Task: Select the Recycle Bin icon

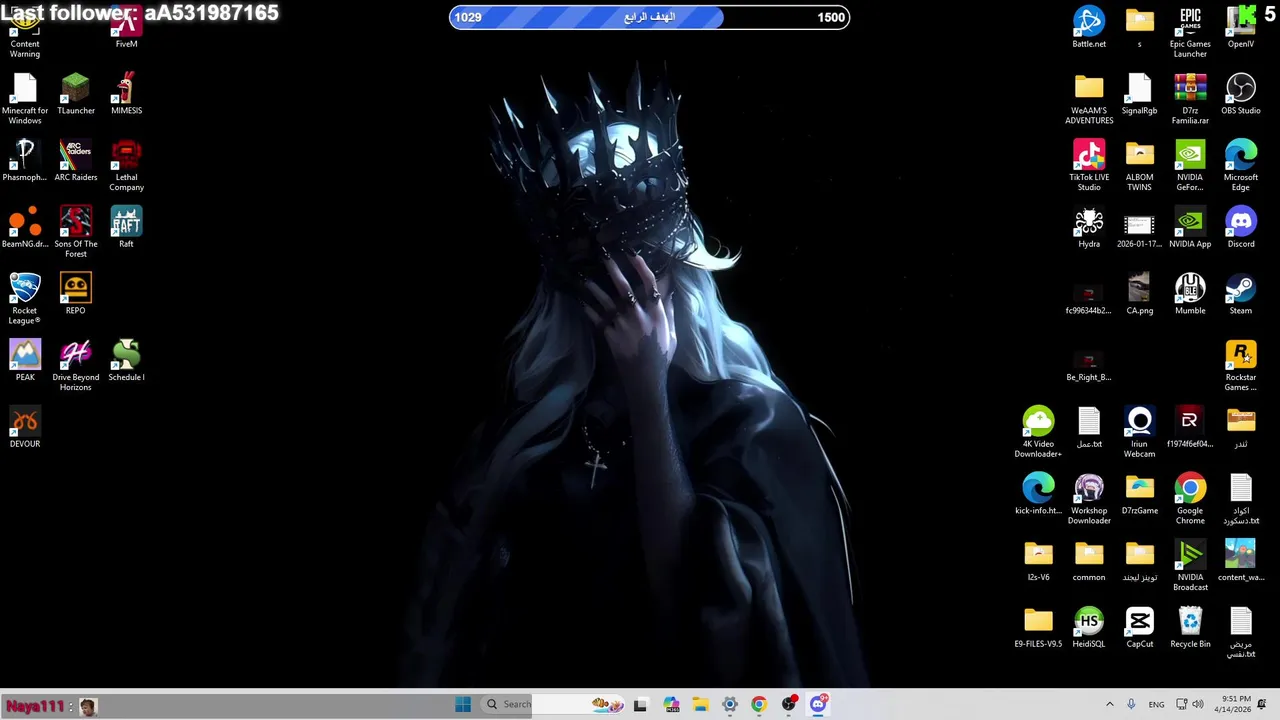Action: (x=1190, y=628)
